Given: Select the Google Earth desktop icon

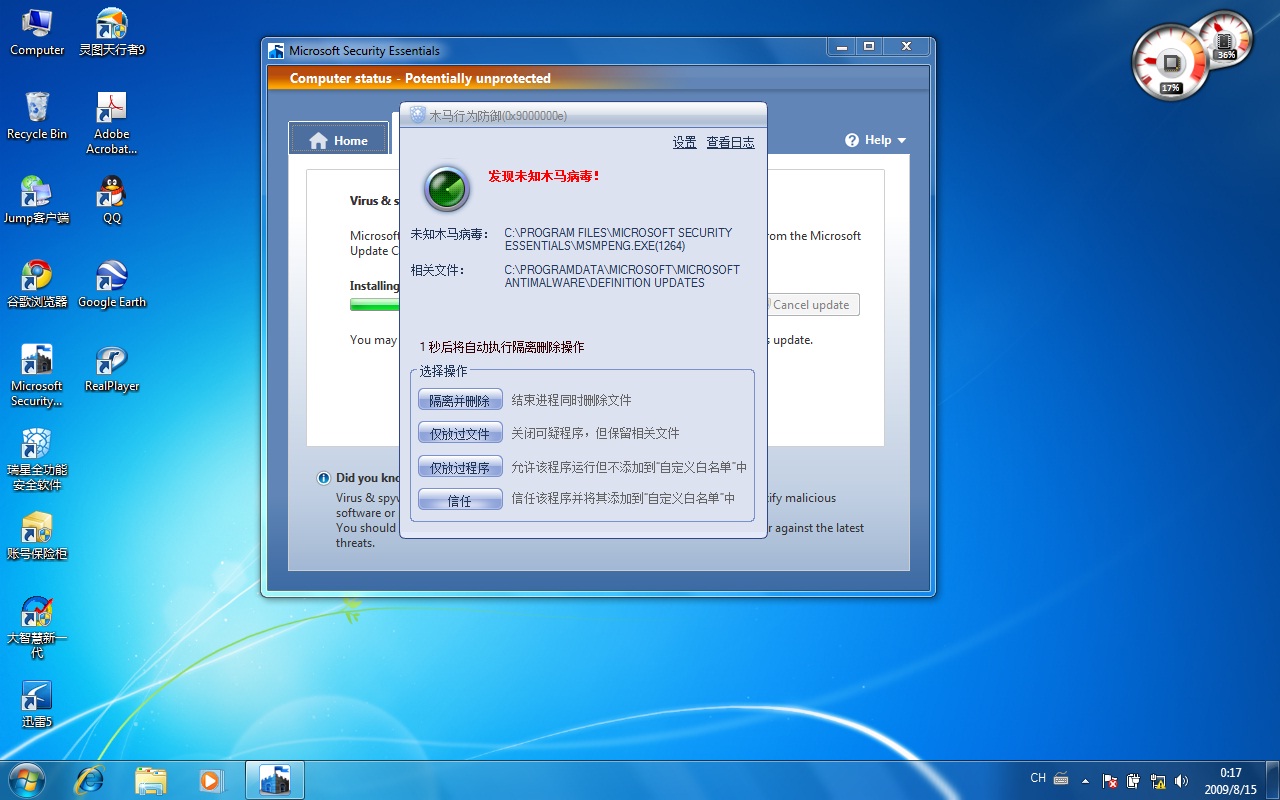Looking at the screenshot, I should click(x=112, y=284).
